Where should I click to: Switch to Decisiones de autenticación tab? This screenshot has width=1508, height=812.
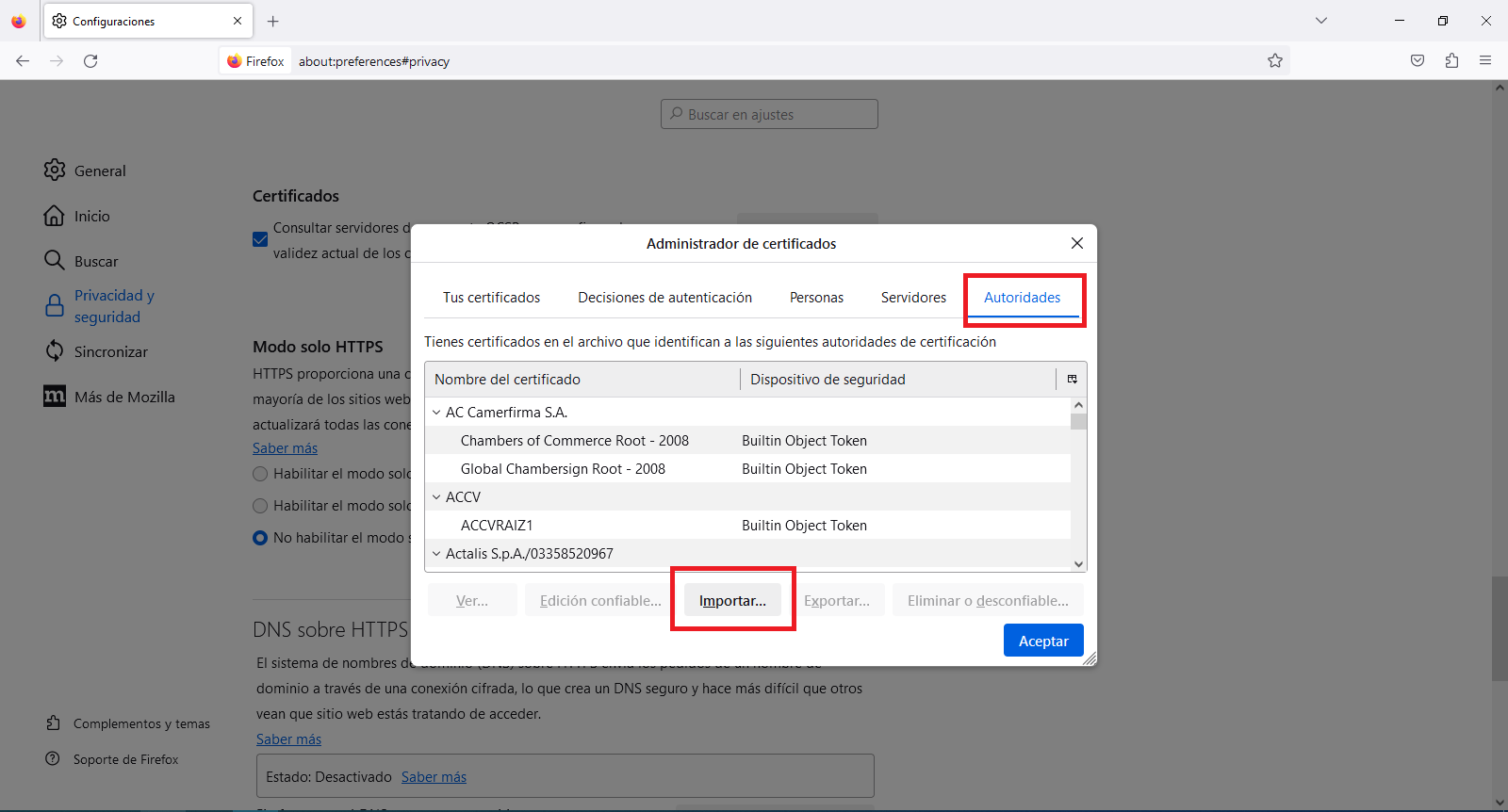664,298
